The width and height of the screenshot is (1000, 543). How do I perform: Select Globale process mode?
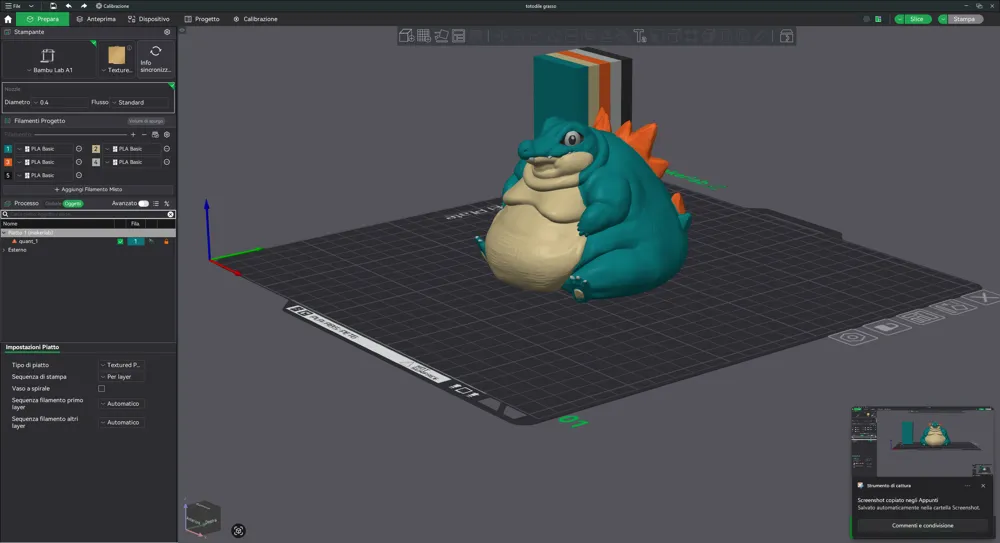[53, 204]
